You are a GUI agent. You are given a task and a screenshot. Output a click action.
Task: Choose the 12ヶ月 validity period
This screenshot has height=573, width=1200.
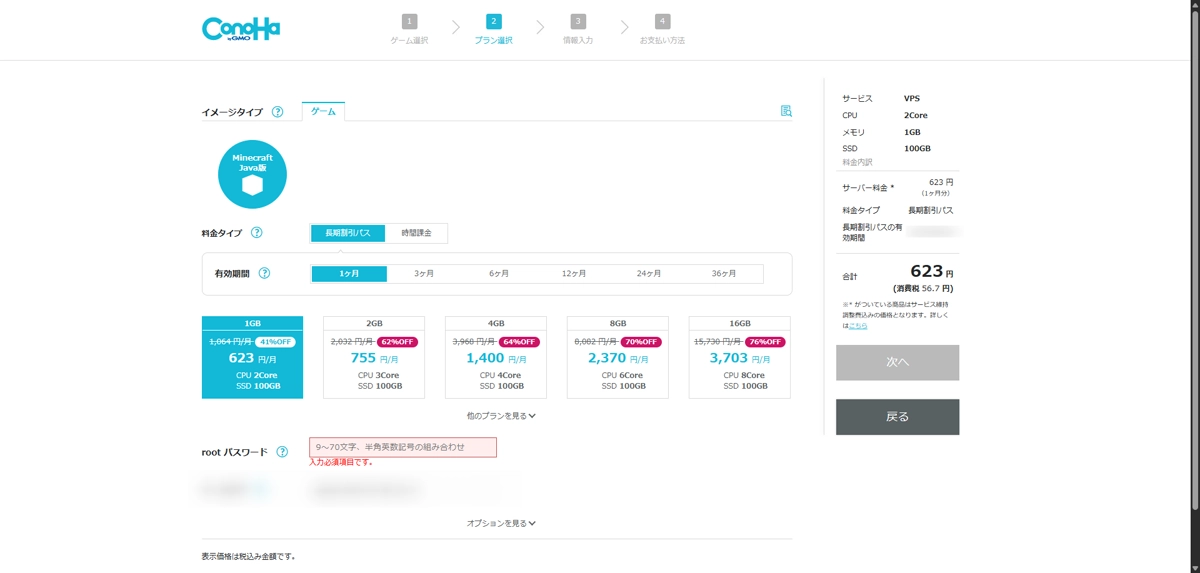(x=574, y=274)
